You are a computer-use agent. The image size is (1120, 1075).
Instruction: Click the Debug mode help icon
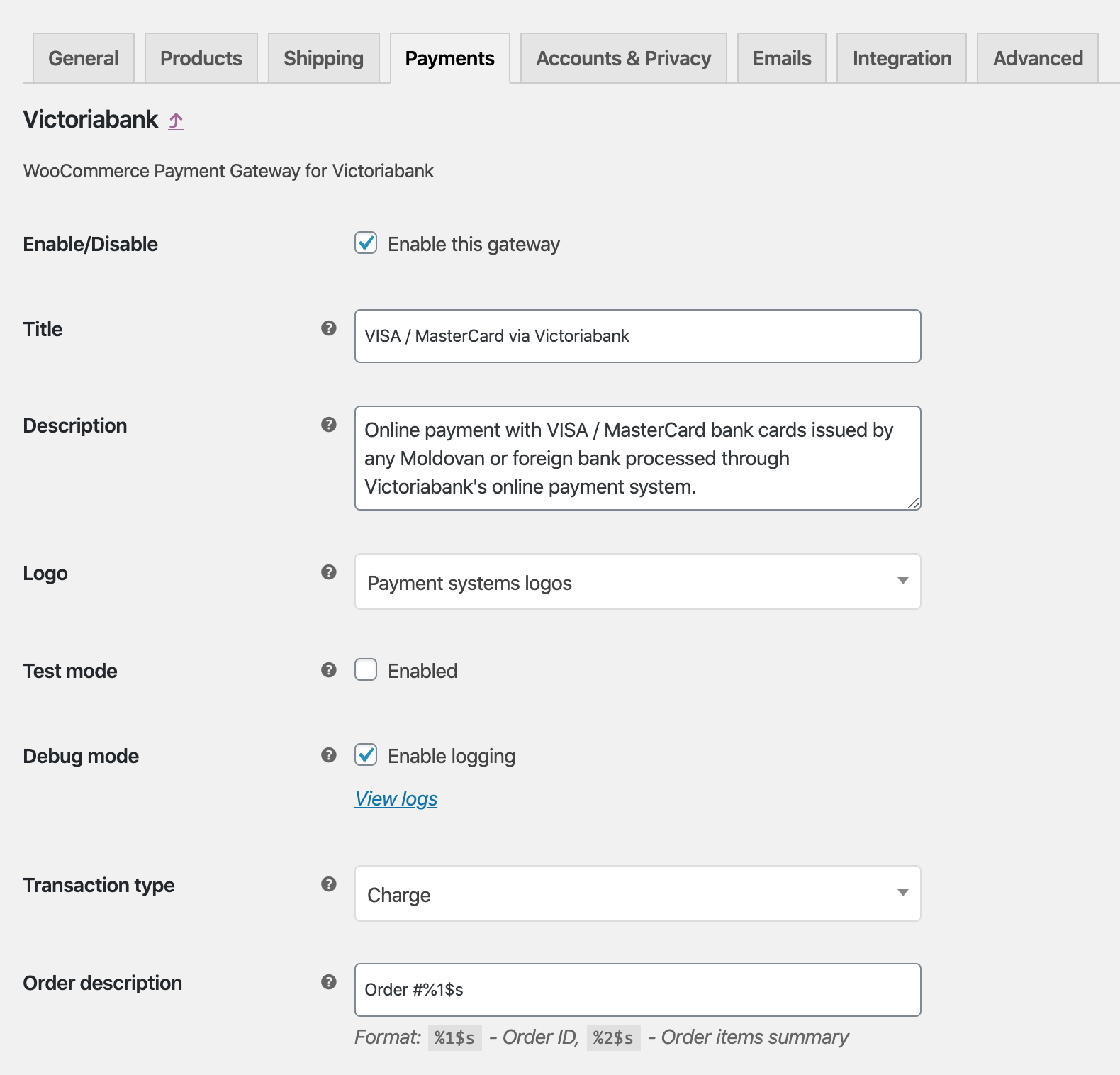(x=328, y=755)
